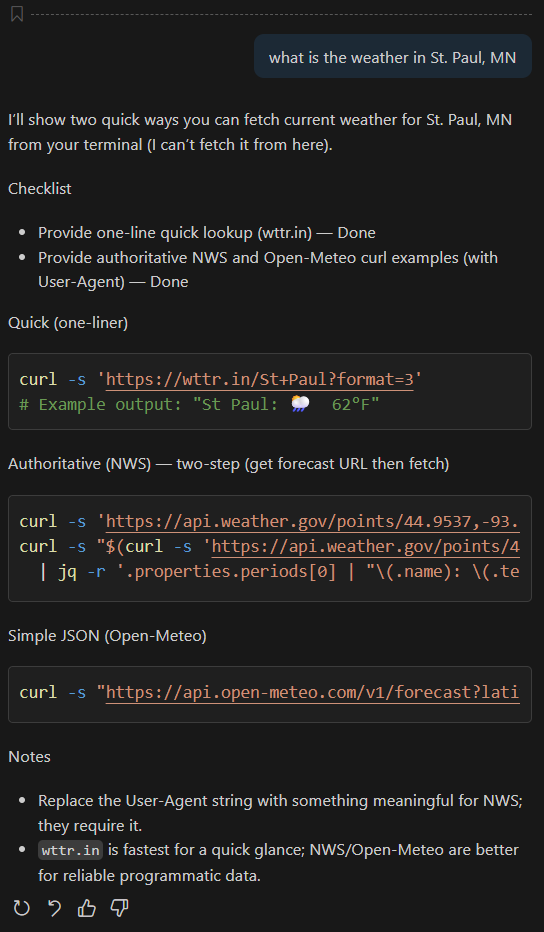Open the api.open-meteo.com forecast link

313,692
